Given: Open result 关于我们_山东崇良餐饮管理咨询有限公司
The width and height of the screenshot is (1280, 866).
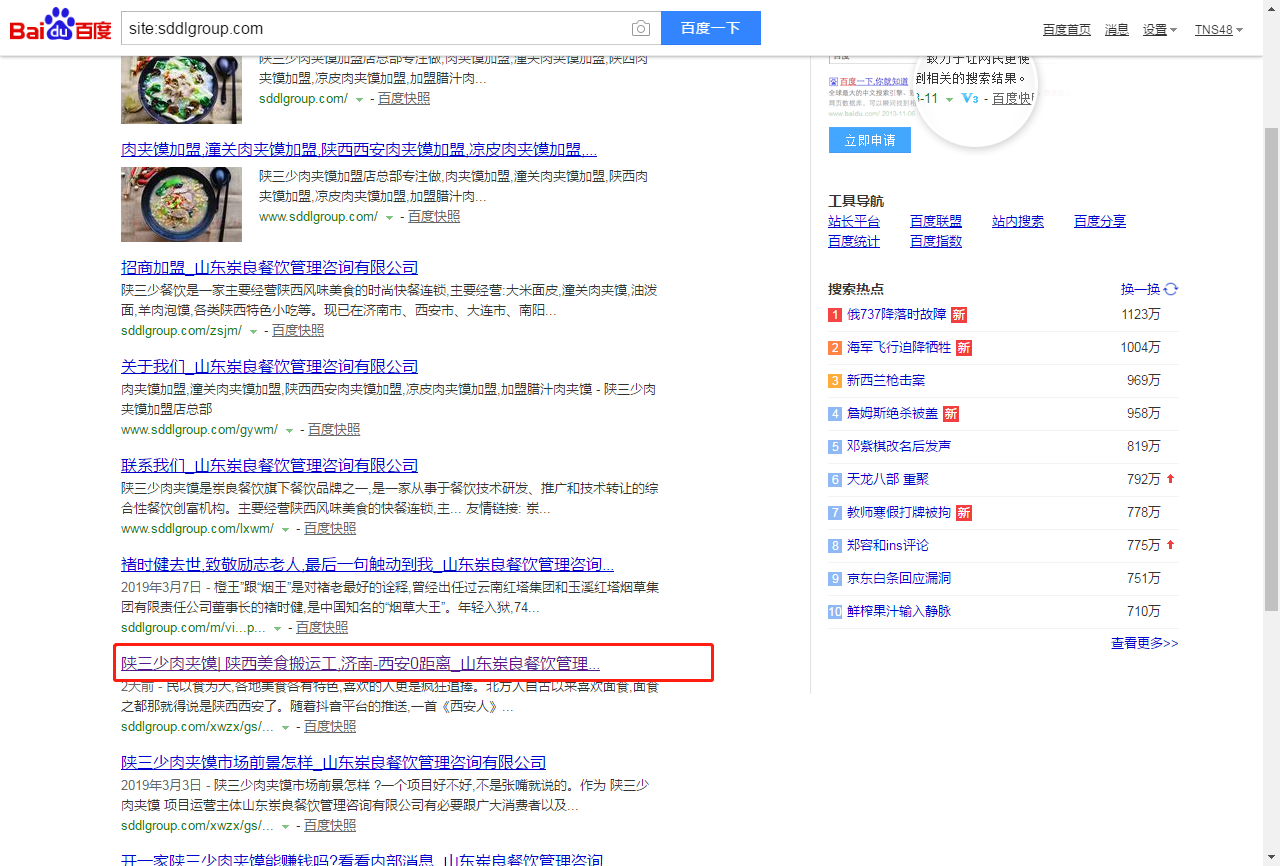Looking at the screenshot, I should coord(270,367).
